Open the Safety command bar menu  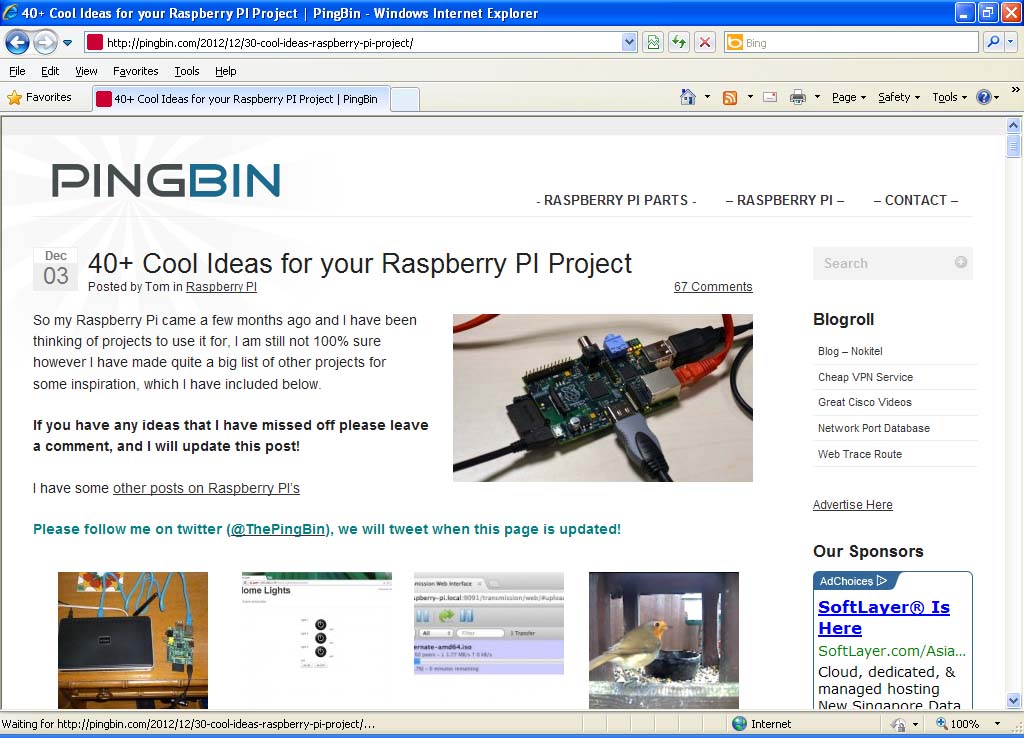point(899,97)
